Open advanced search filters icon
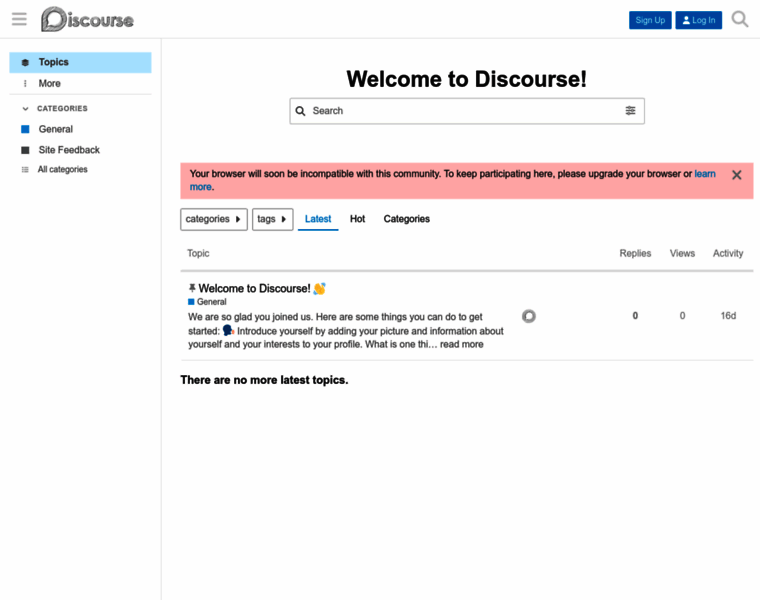The width and height of the screenshot is (760, 600). tap(630, 111)
